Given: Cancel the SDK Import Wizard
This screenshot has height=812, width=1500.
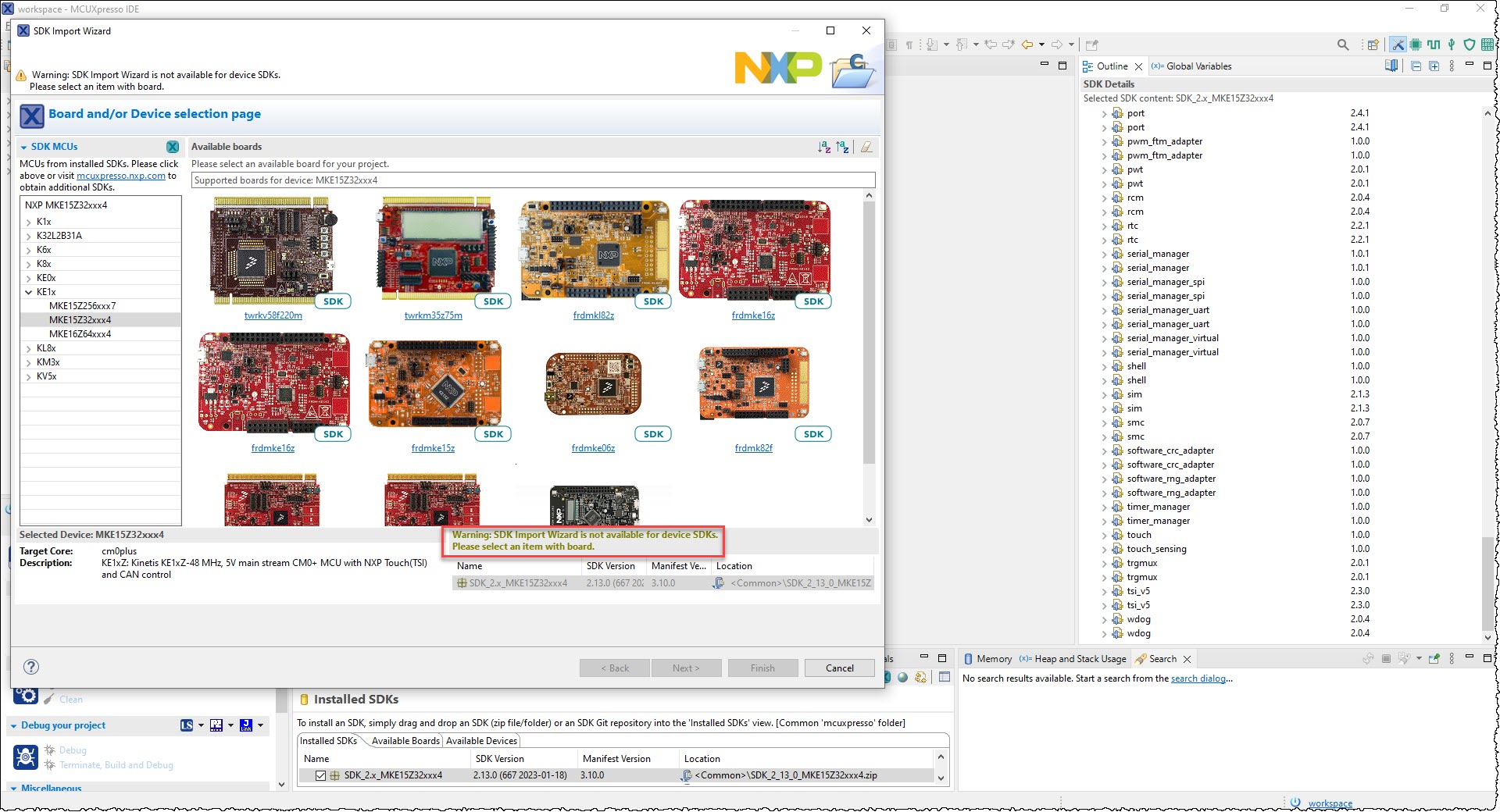Looking at the screenshot, I should 839,668.
